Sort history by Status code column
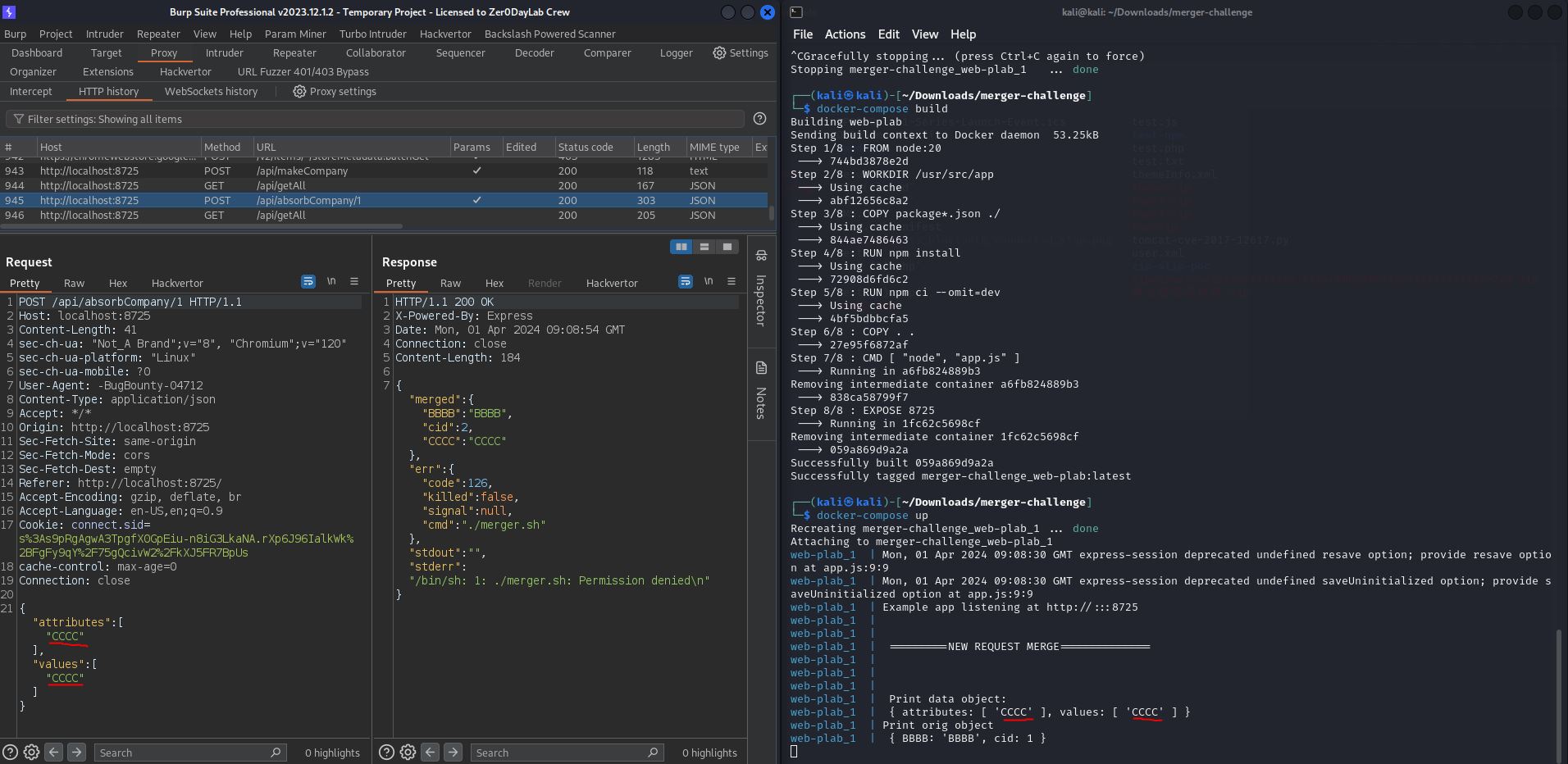Viewport: 1568px width, 764px height. [595, 147]
